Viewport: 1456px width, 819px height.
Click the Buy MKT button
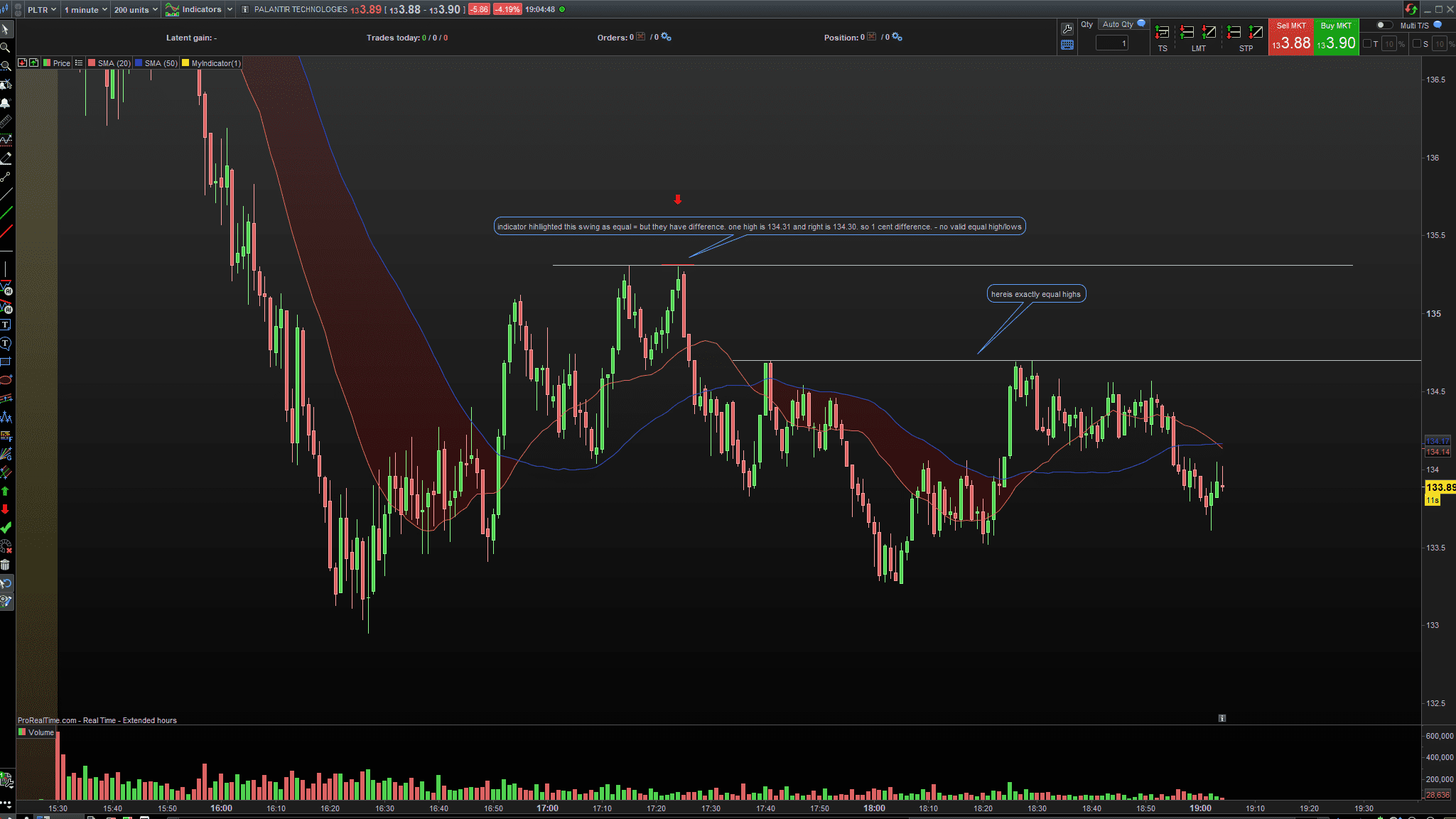click(1336, 37)
